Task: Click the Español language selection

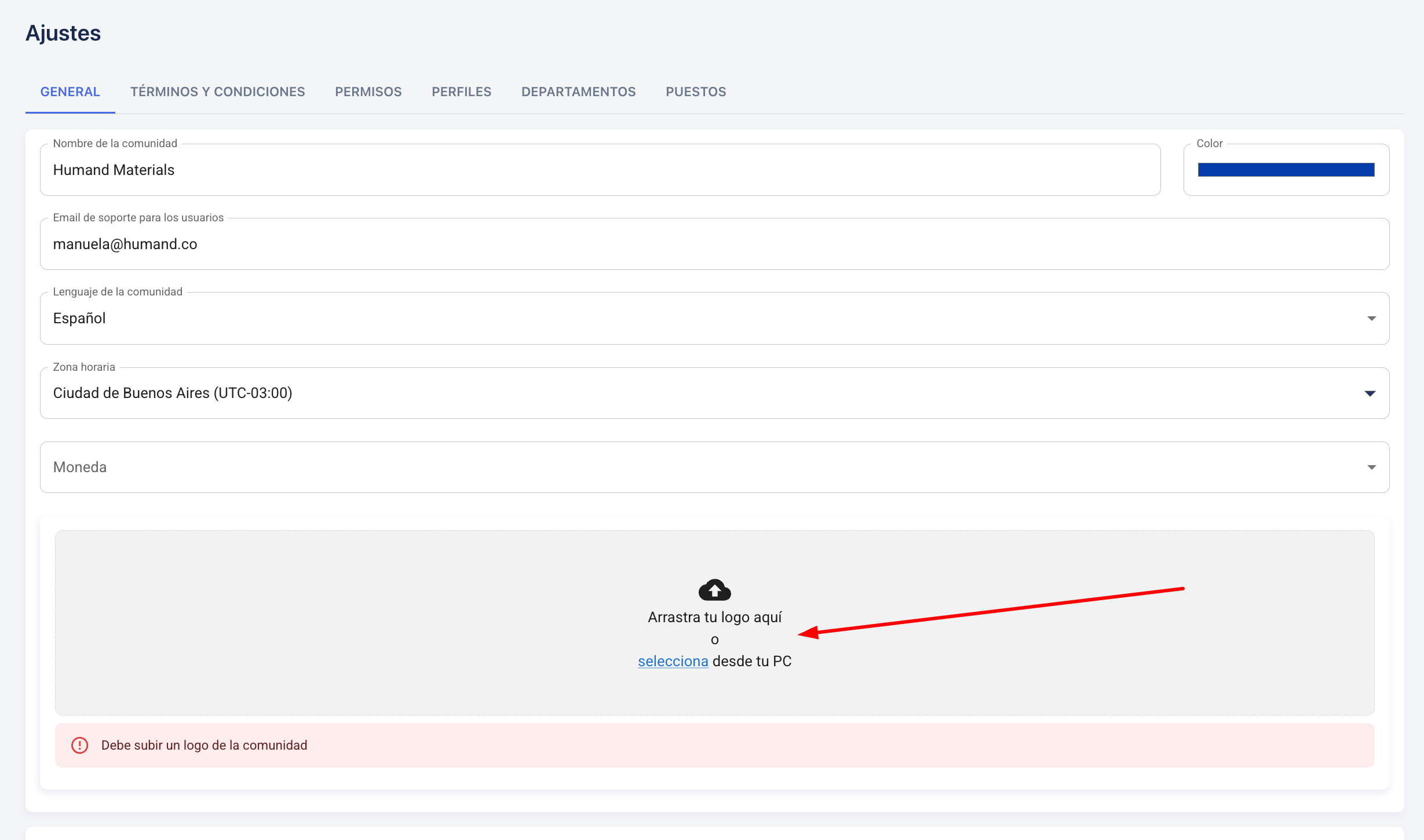Action: tap(79, 318)
